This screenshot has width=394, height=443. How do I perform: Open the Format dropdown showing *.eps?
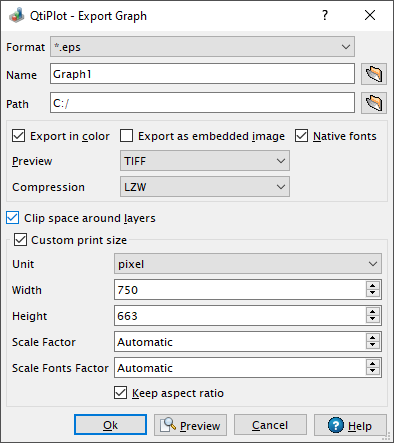[202, 47]
